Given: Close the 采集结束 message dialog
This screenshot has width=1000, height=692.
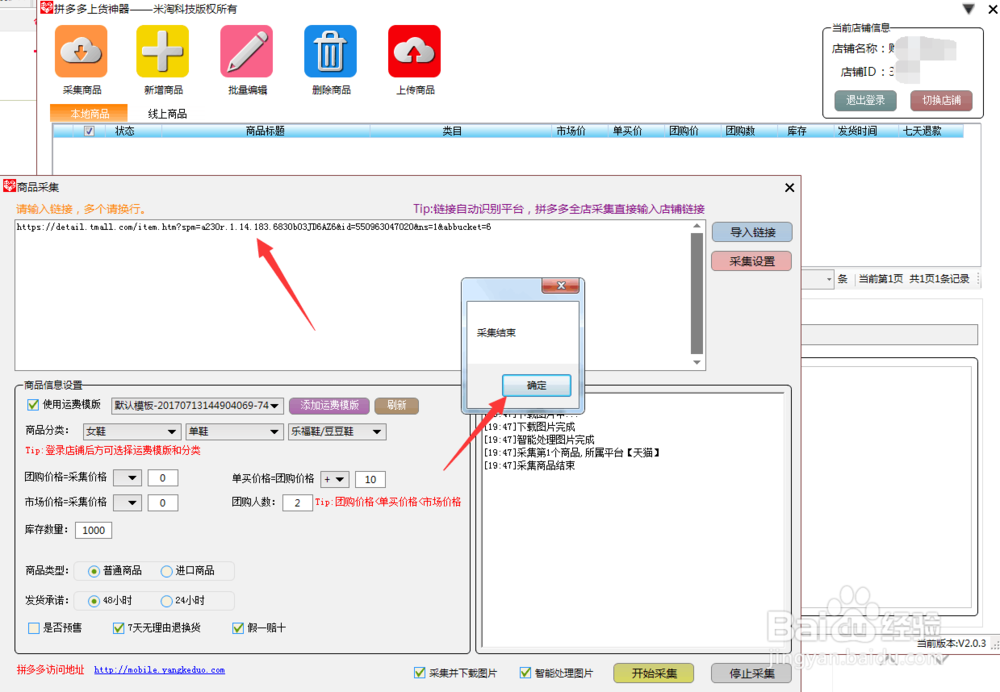Looking at the screenshot, I should tap(561, 286).
